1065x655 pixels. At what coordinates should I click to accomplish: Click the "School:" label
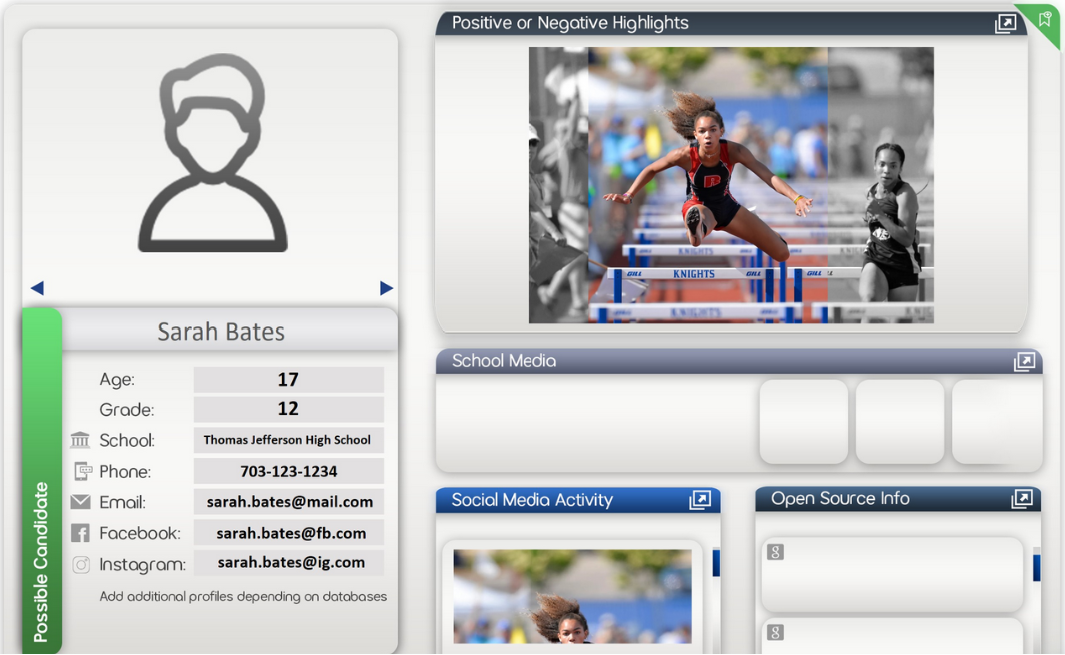pyautogui.click(x=127, y=440)
